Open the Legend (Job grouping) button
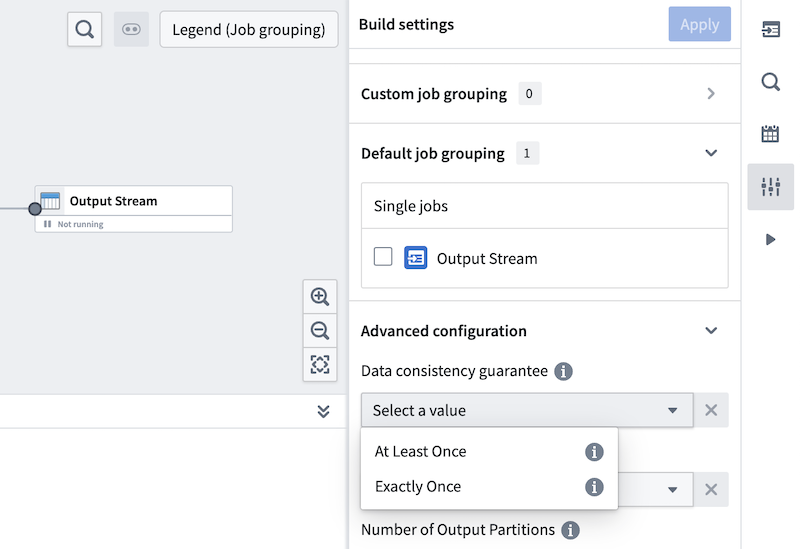 [x=249, y=29]
